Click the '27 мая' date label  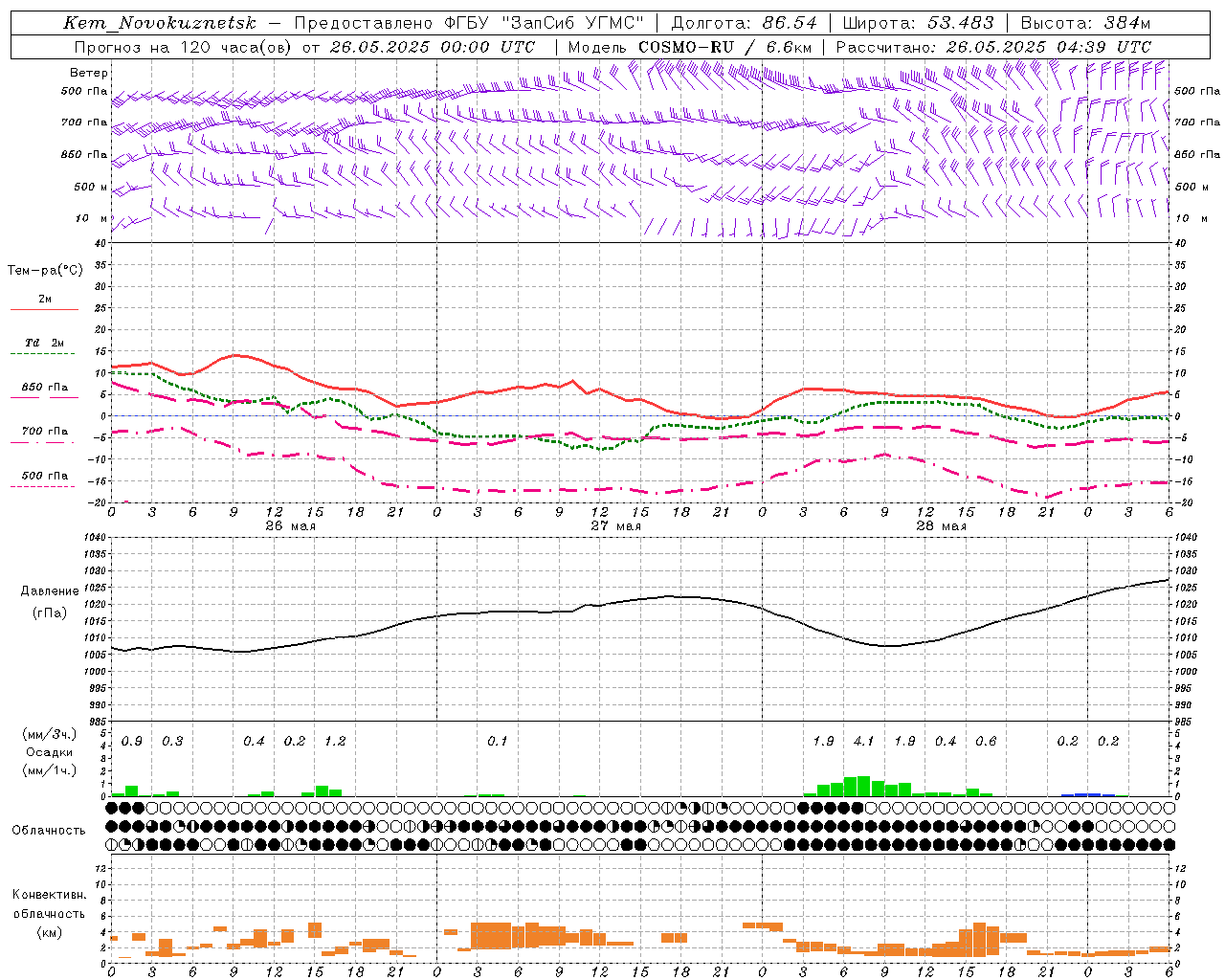616,526
